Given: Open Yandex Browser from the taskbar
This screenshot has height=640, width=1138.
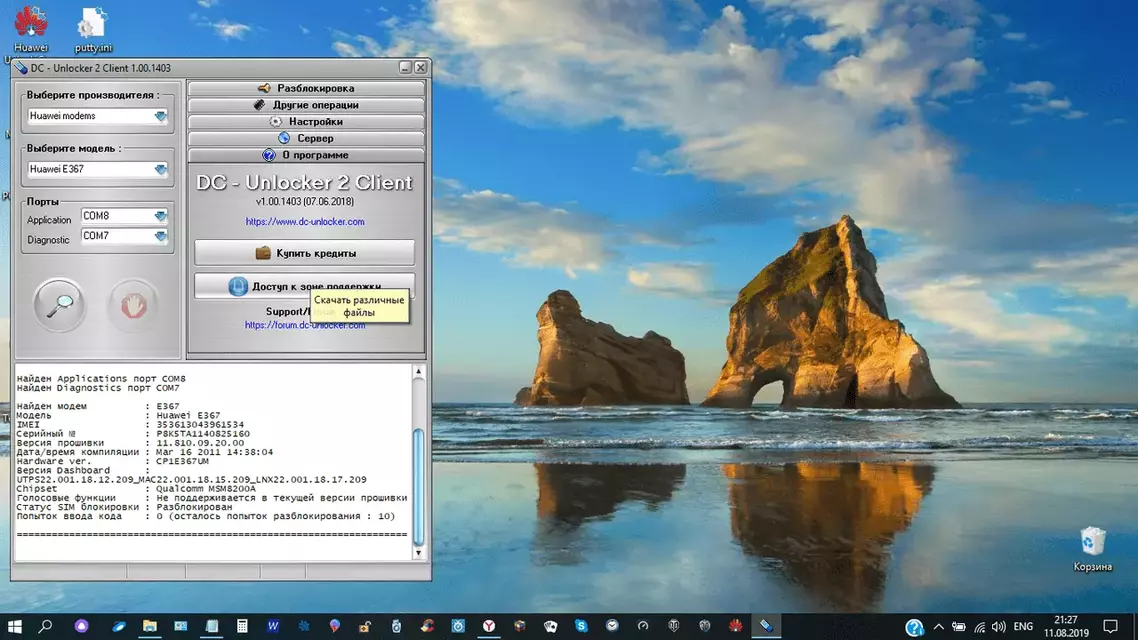Looking at the screenshot, I should pos(490,627).
